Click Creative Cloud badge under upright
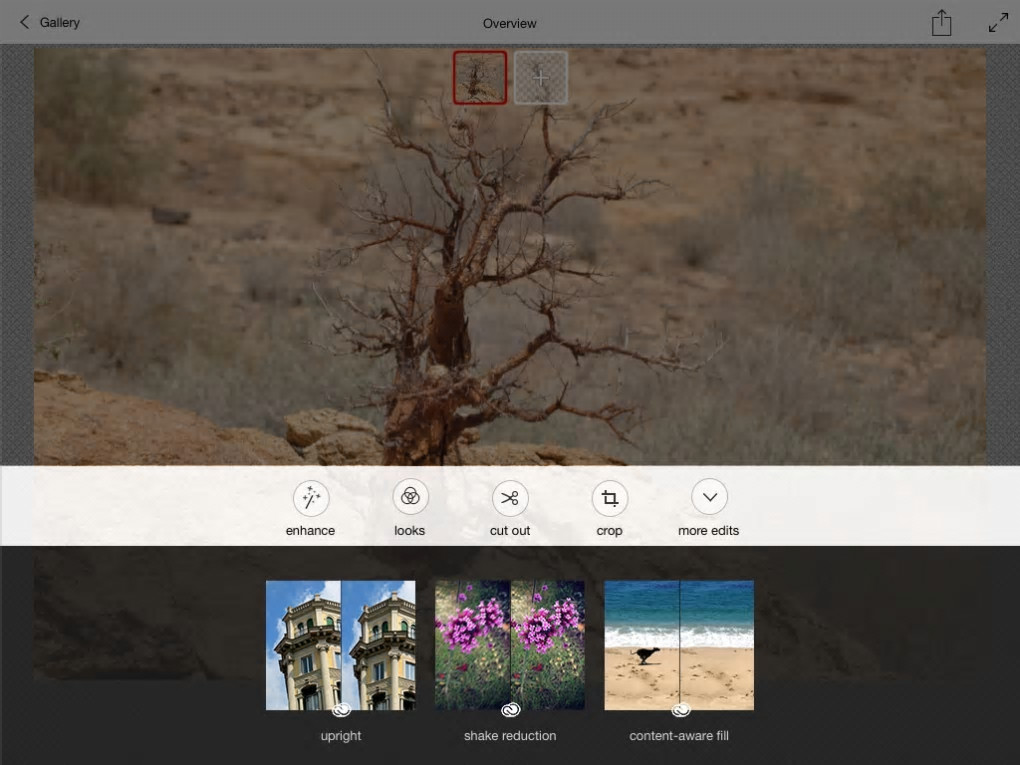 [x=341, y=710]
